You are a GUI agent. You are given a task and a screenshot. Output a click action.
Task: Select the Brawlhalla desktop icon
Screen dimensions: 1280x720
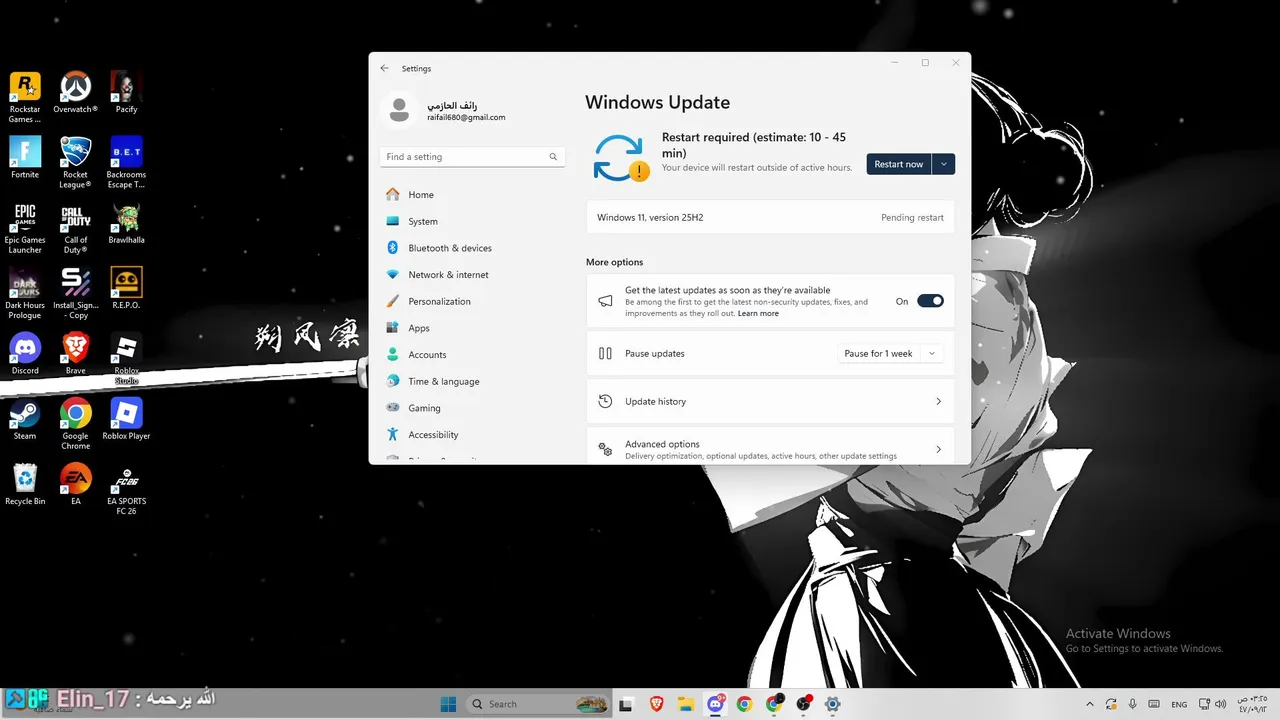[126, 223]
